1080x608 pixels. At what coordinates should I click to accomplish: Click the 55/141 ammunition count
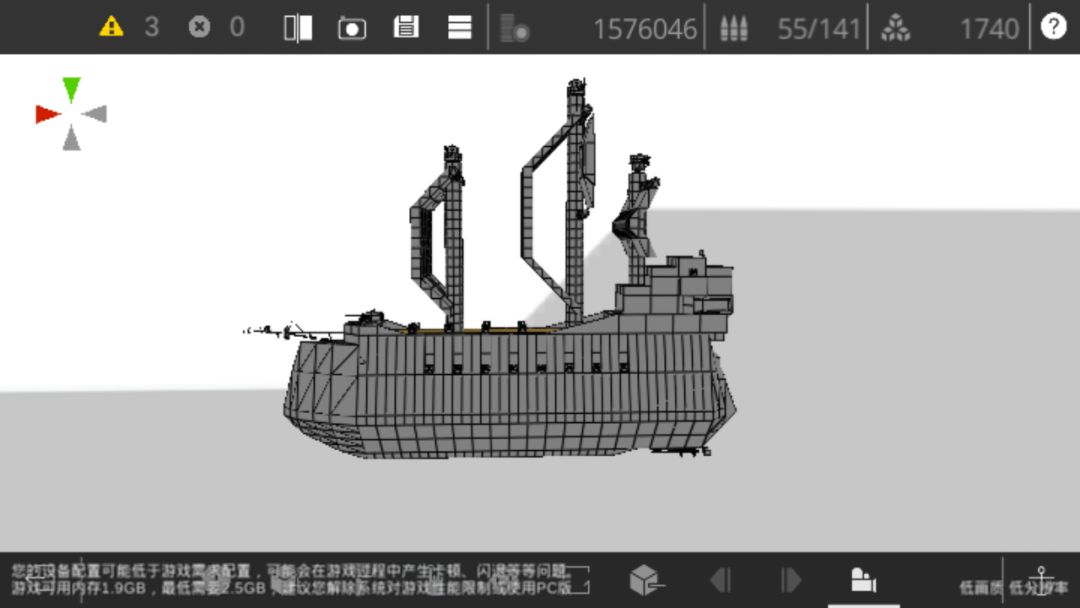click(x=819, y=29)
